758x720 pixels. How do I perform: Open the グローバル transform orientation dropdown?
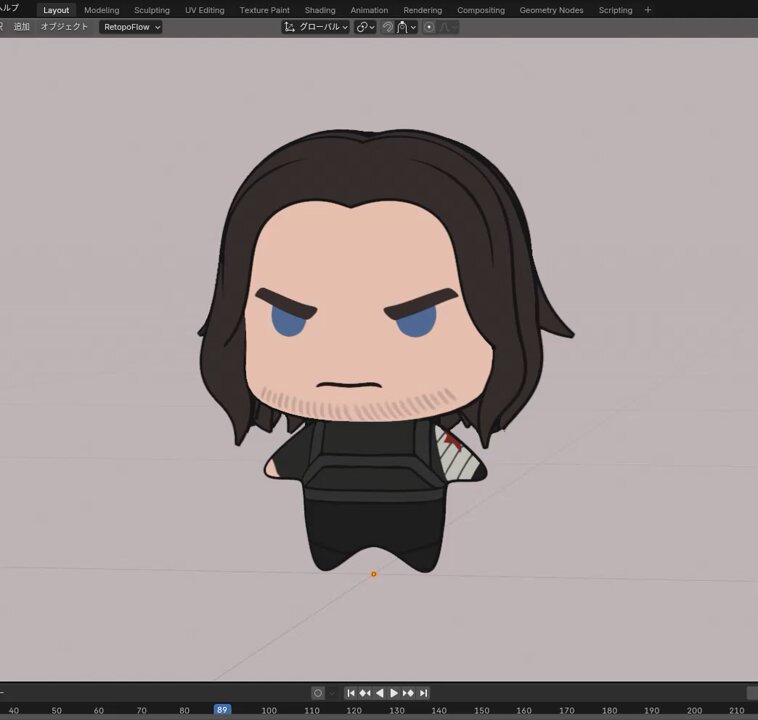(x=315, y=27)
